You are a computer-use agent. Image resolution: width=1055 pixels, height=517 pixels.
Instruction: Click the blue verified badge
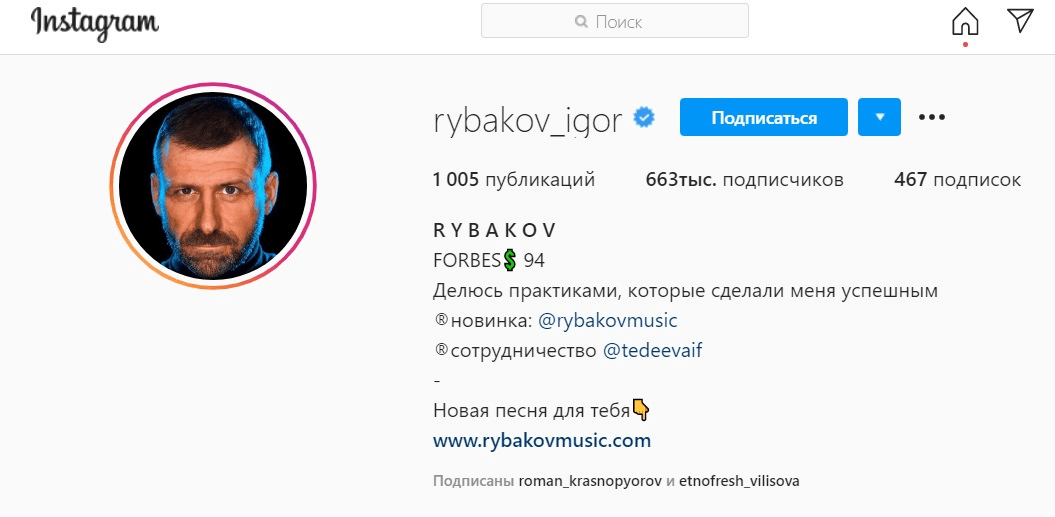[644, 118]
